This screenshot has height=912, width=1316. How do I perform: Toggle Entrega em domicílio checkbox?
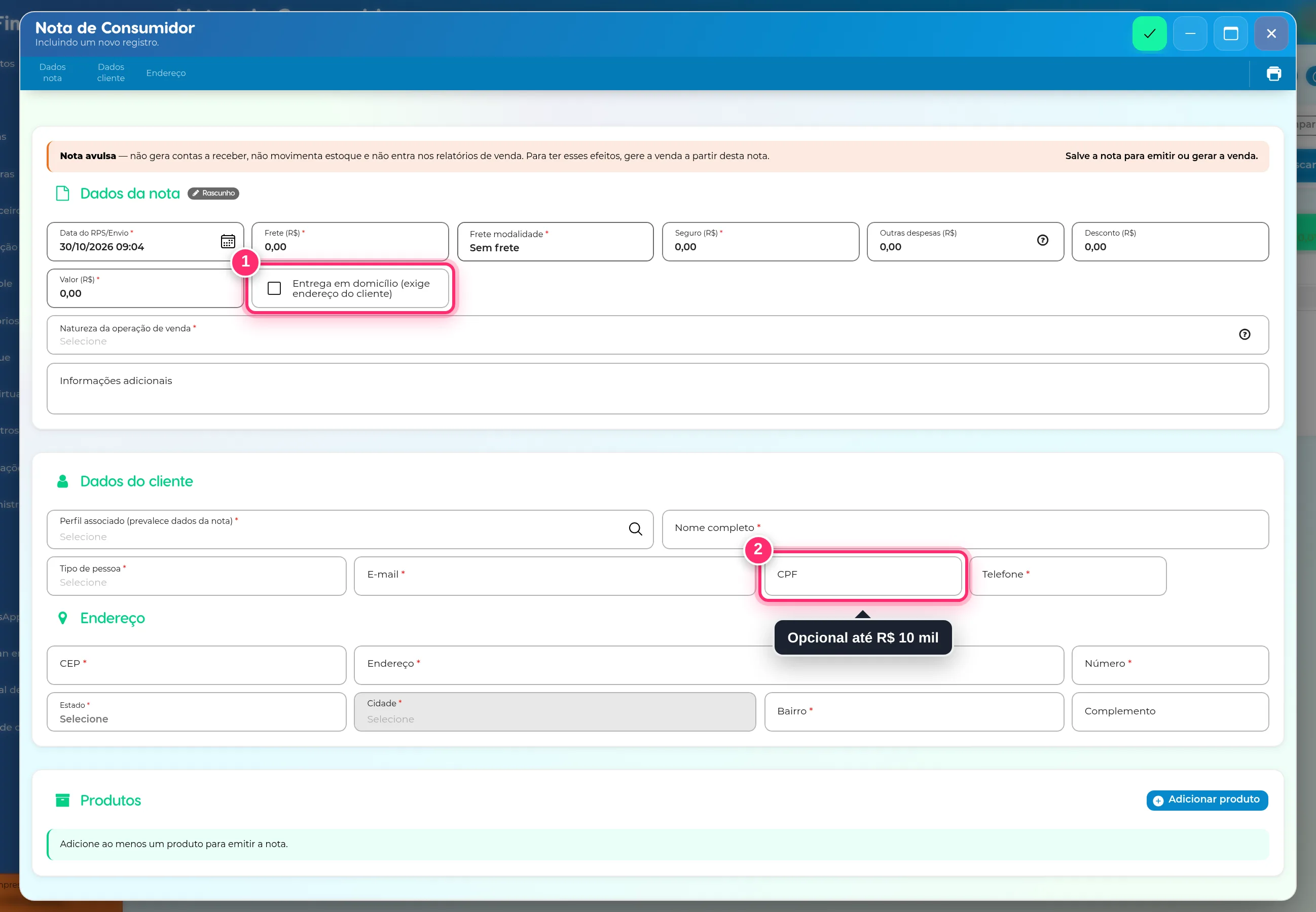click(x=274, y=289)
